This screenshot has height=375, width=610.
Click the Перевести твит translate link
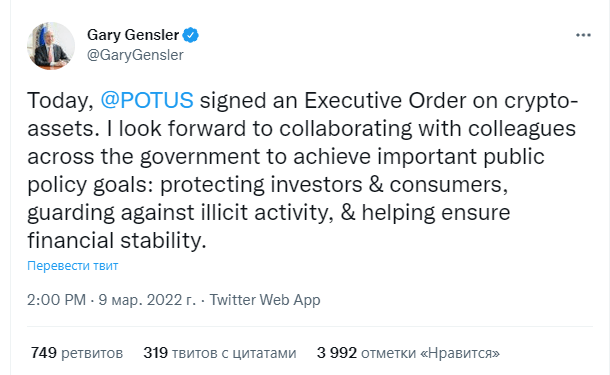(x=73, y=266)
